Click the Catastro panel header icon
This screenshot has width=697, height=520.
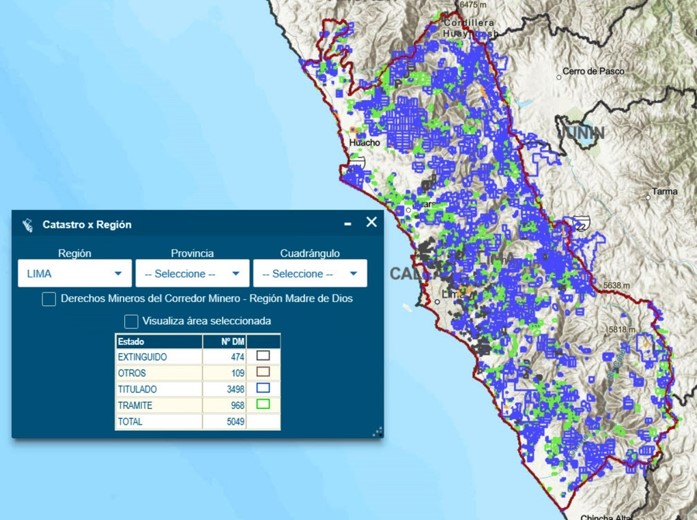click(28, 225)
